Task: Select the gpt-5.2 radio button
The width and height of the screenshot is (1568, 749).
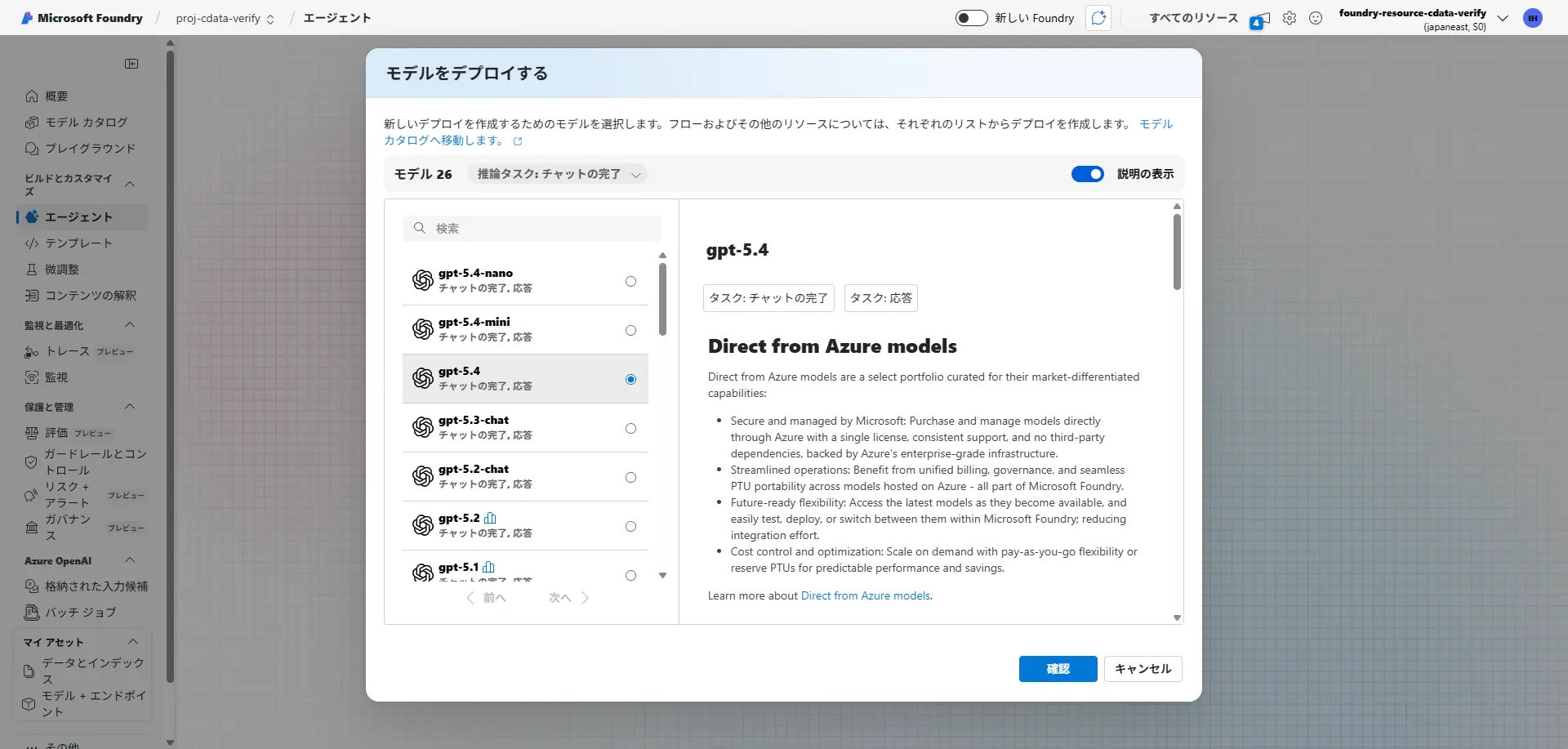Action: pyautogui.click(x=630, y=526)
